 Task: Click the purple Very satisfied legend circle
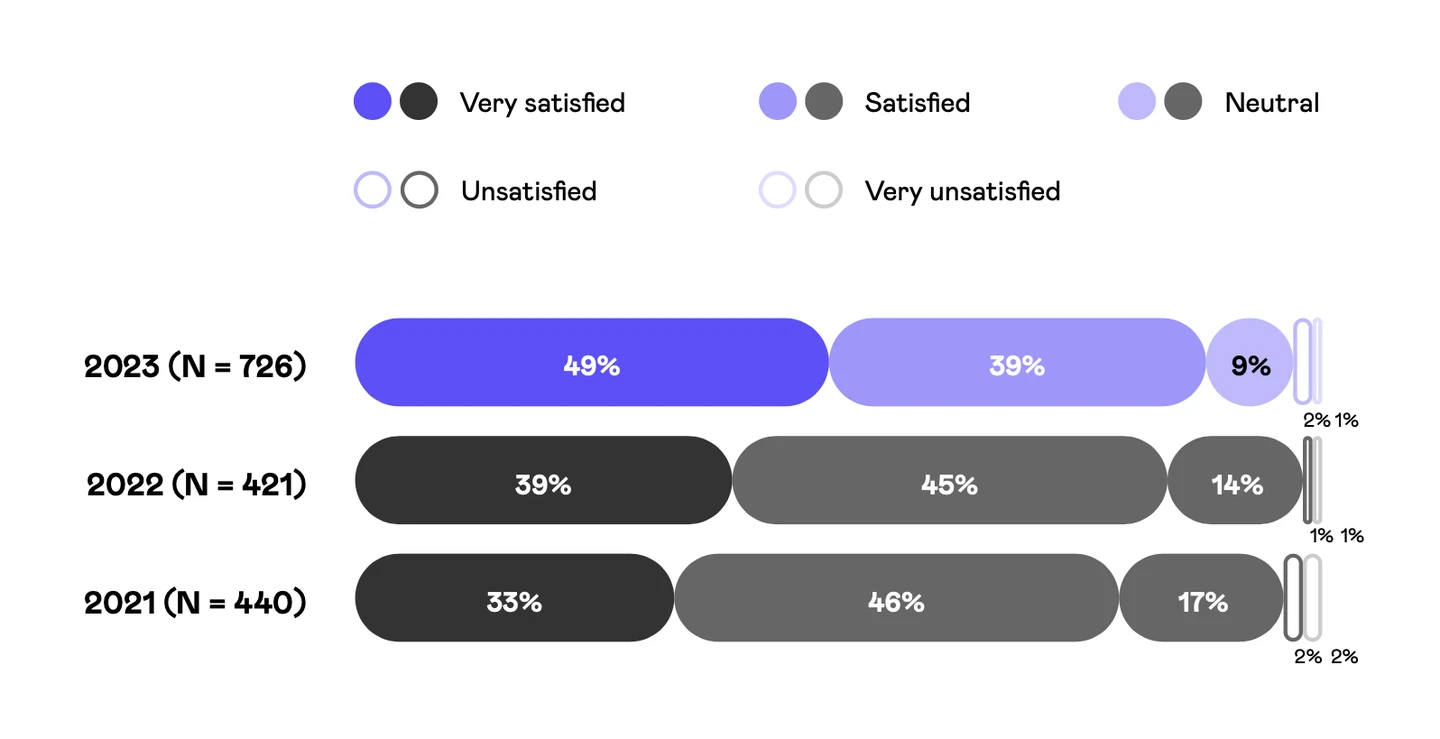(x=372, y=102)
